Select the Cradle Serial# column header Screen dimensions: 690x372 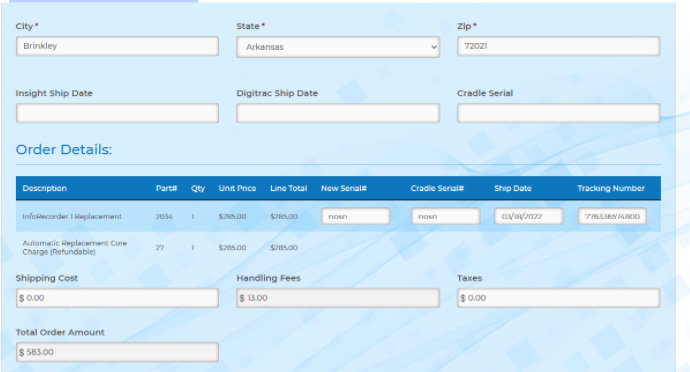point(437,188)
